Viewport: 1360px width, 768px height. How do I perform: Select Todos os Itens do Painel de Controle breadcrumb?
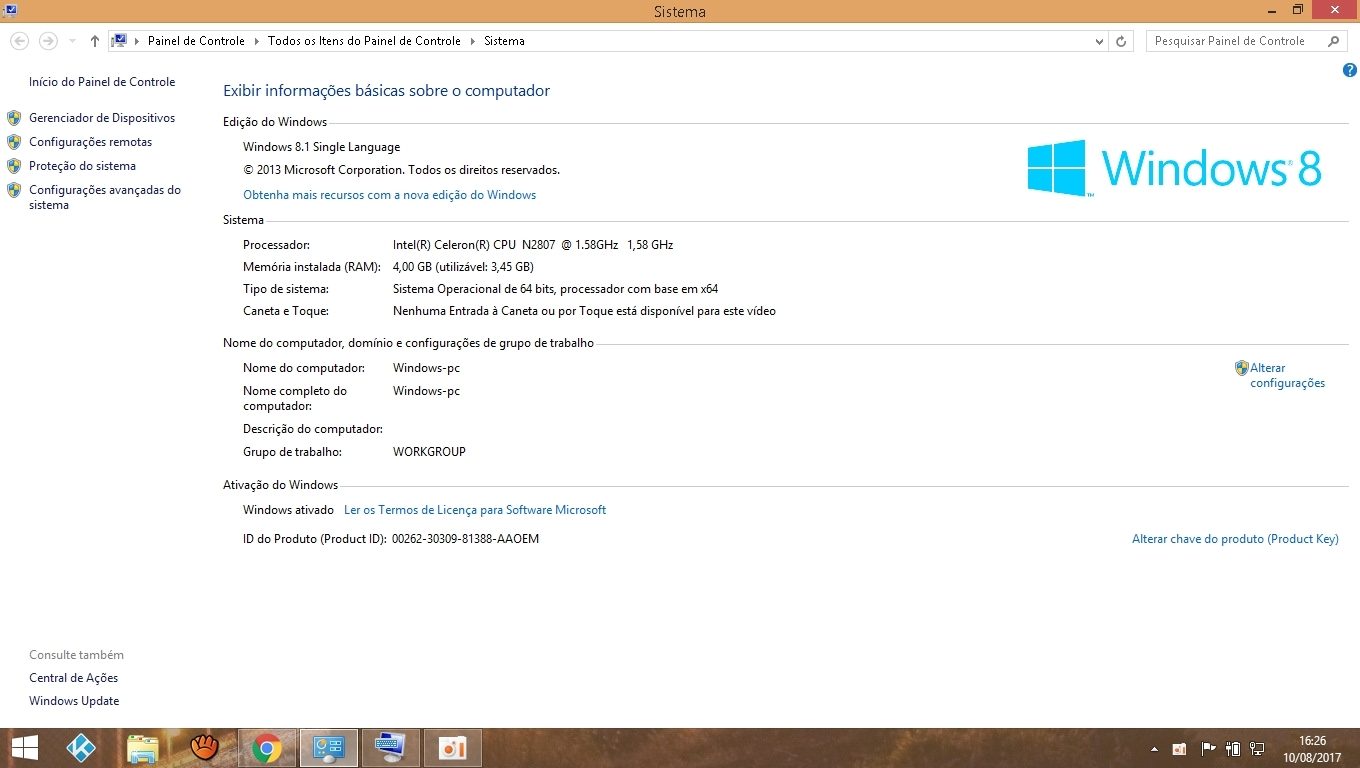point(364,41)
